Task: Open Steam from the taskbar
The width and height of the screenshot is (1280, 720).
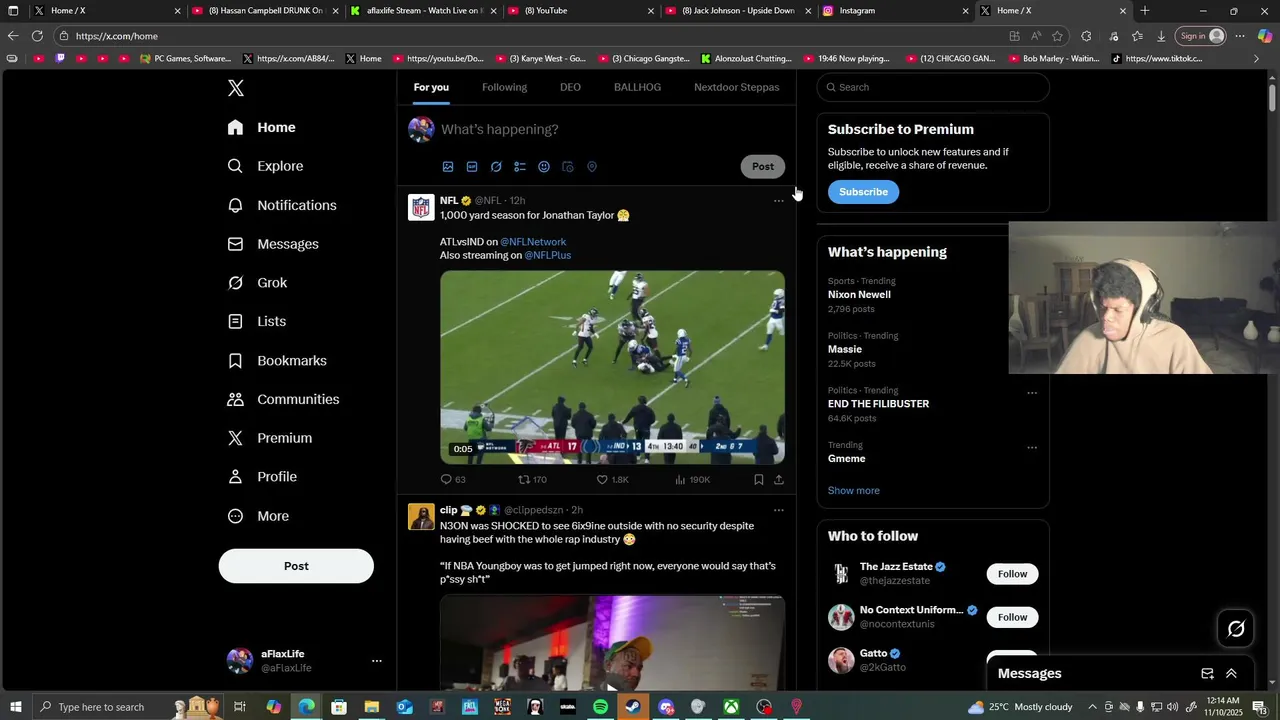Action: click(633, 707)
